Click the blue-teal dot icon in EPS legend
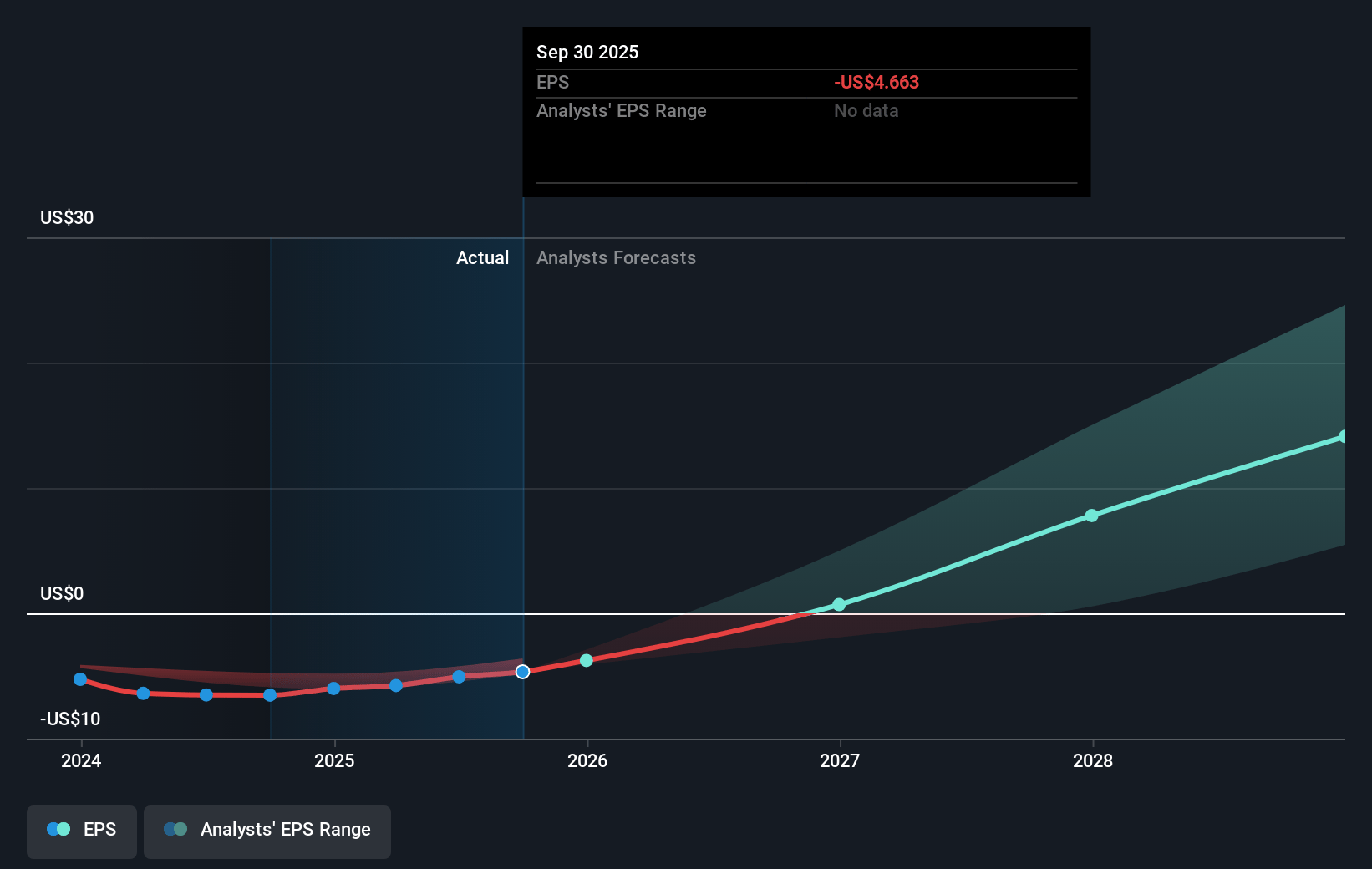 pos(58,830)
